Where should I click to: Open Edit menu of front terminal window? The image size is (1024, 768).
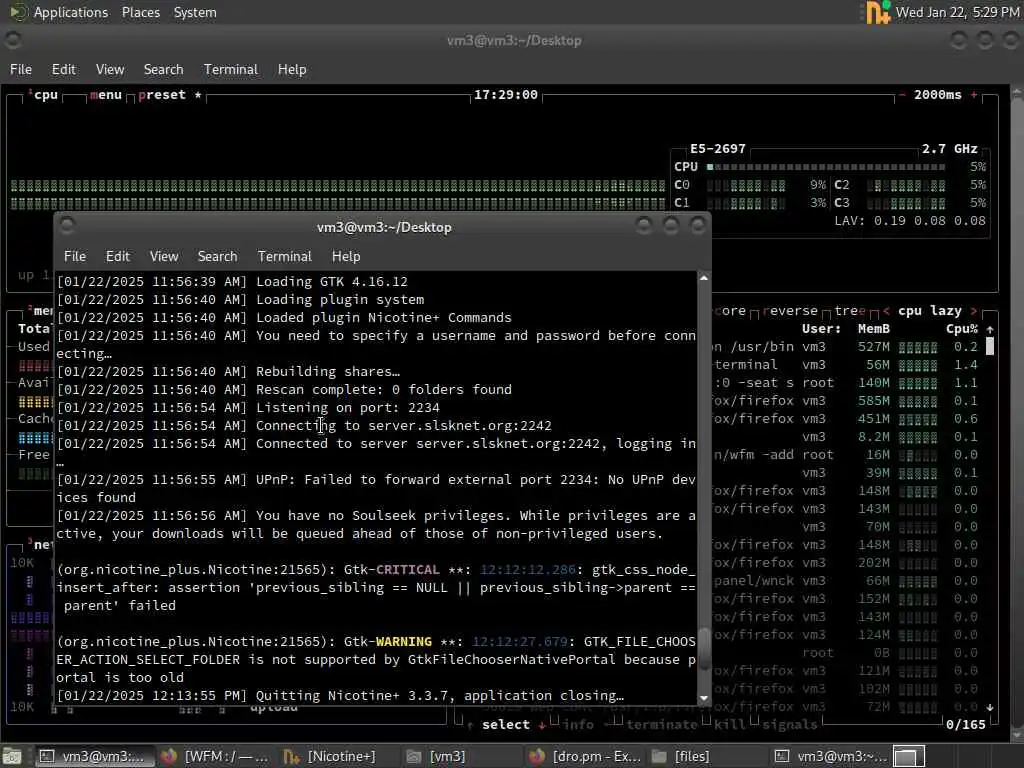tap(118, 256)
